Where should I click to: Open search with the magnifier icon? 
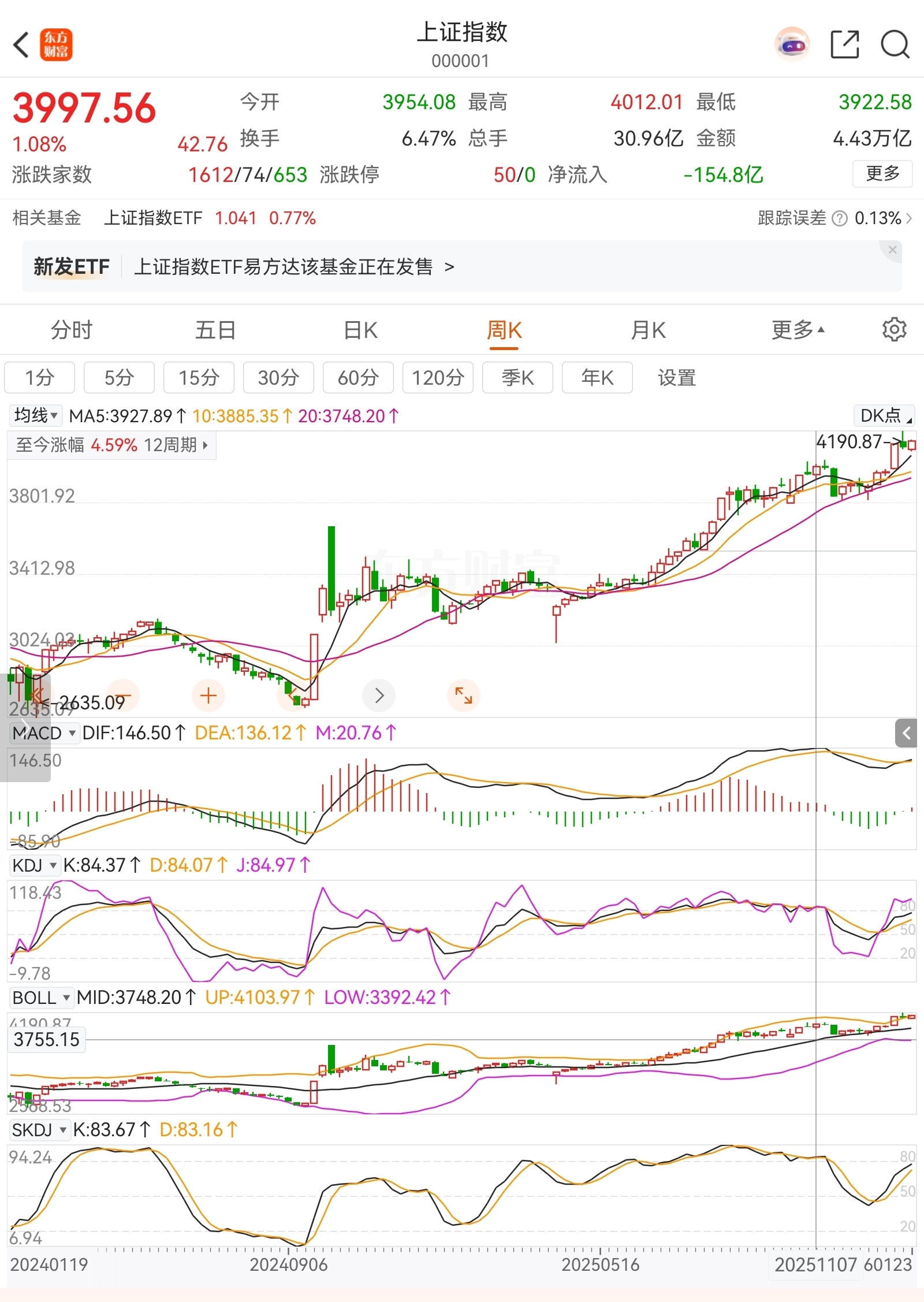895,44
